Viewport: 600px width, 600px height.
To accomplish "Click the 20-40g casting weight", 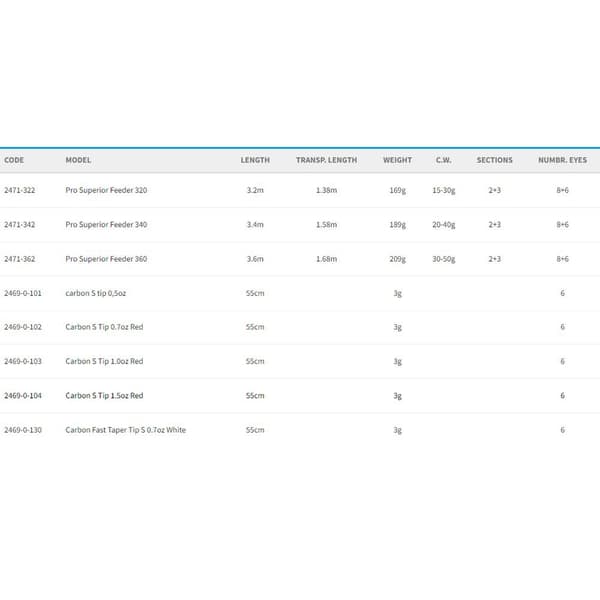I will click(443, 225).
